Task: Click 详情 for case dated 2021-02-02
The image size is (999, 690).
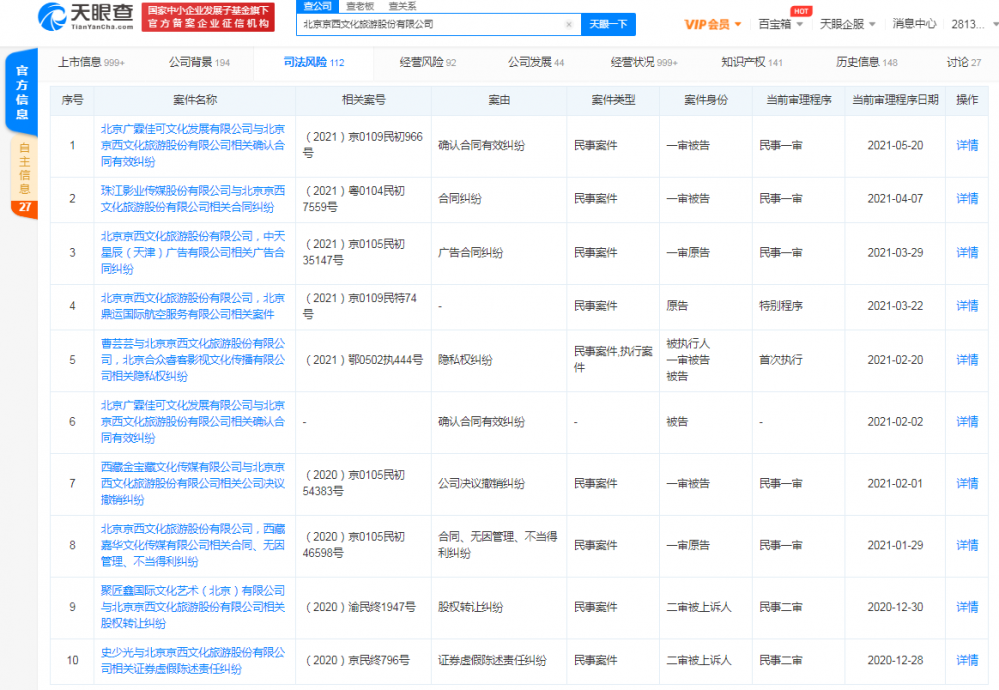Action: pos(967,422)
